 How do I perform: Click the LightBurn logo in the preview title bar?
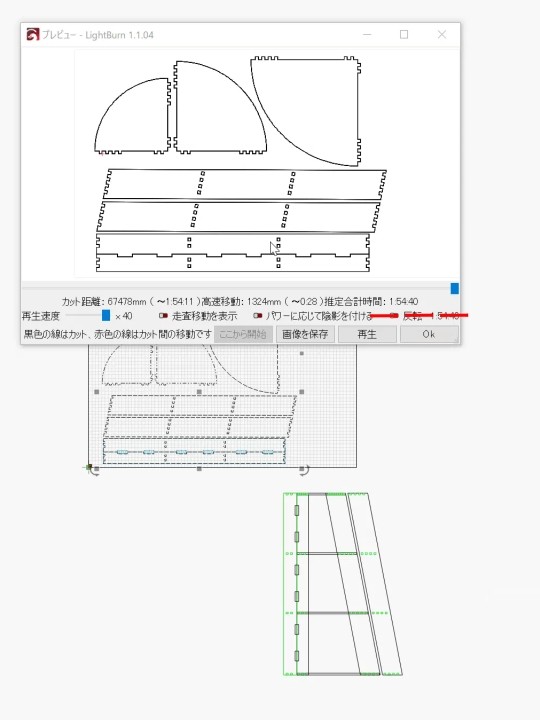[33, 34]
